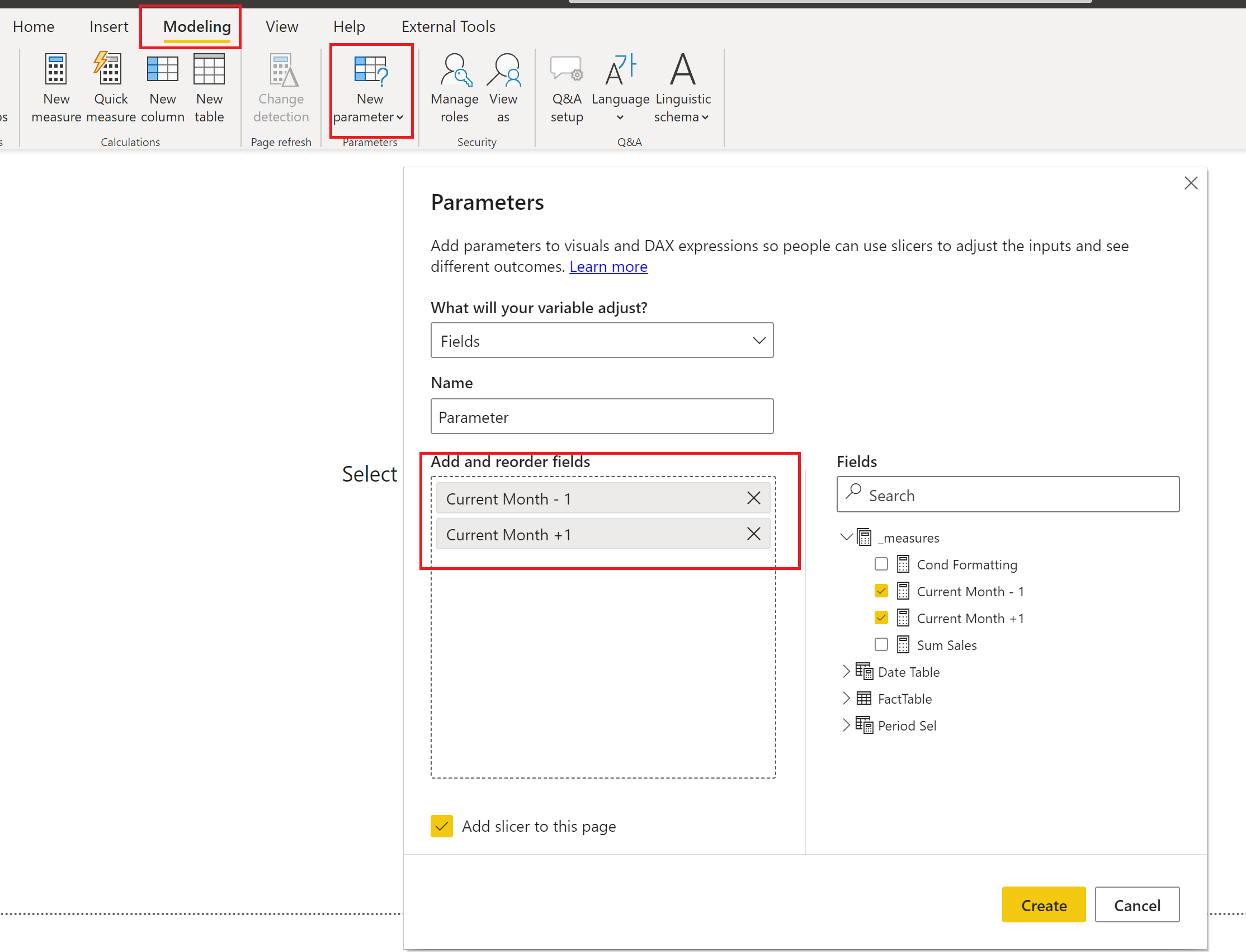Expand the Date Table node

click(846, 671)
